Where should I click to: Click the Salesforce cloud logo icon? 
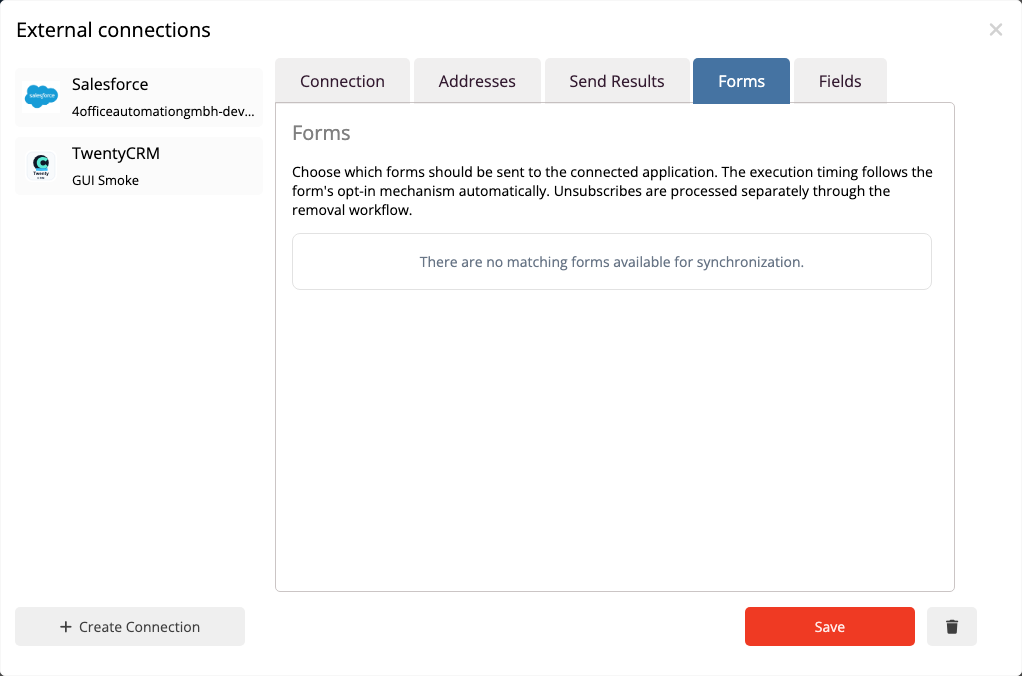[42, 96]
